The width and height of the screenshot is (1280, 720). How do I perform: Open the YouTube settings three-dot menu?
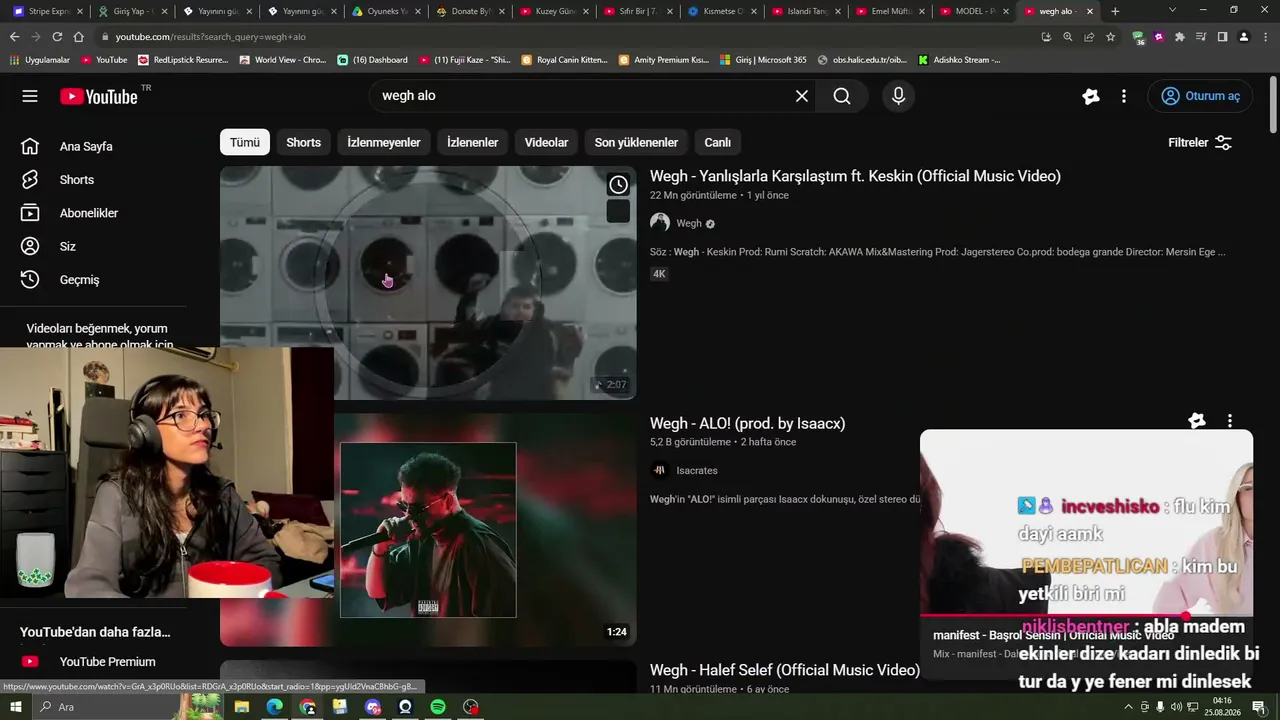point(1124,96)
